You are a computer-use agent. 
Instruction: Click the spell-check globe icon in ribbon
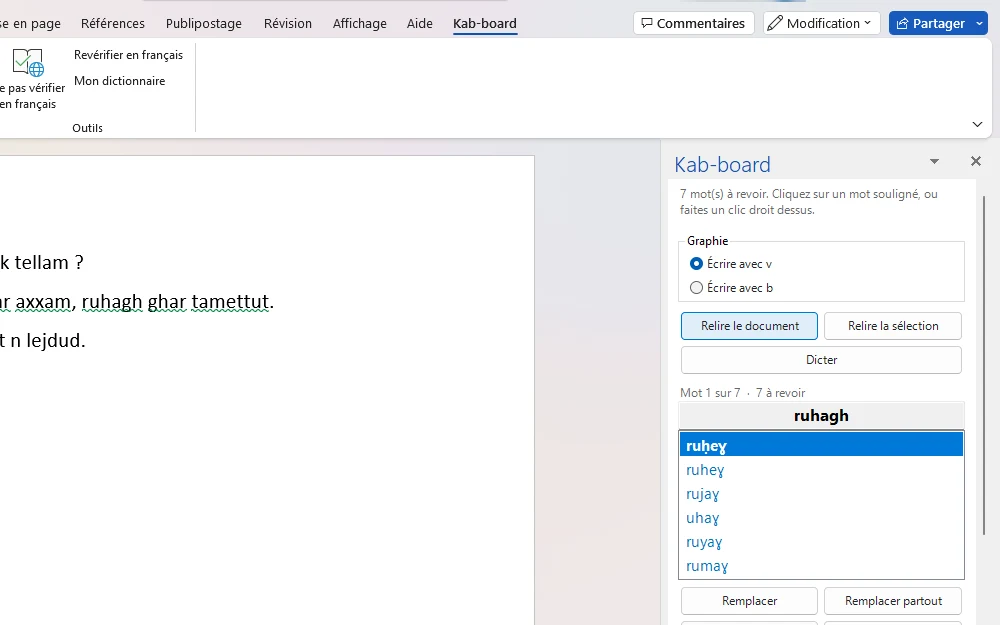pos(28,62)
